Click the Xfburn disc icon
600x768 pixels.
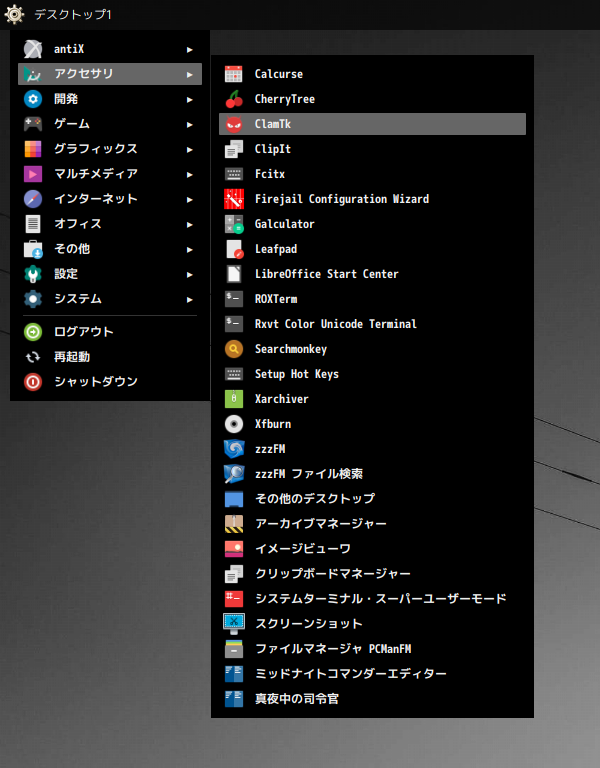pyautogui.click(x=234, y=424)
